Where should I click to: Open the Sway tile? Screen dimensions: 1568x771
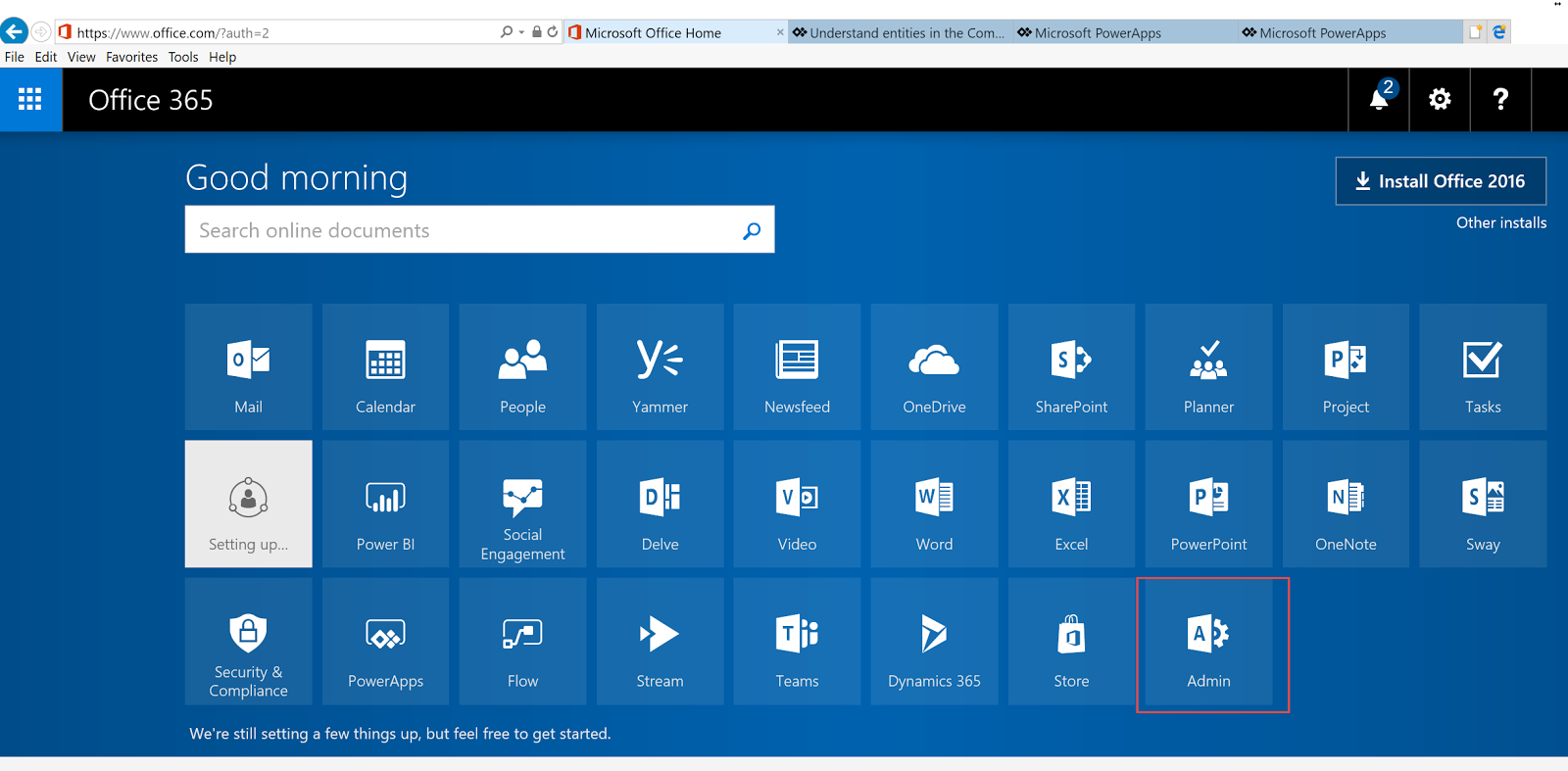pos(1483,504)
